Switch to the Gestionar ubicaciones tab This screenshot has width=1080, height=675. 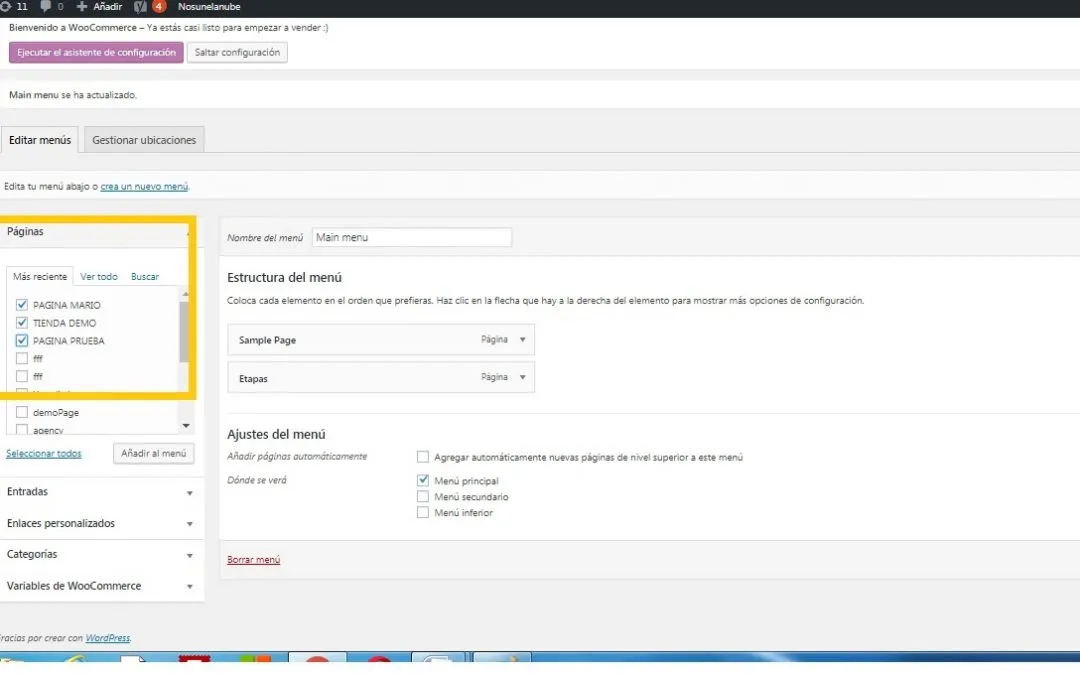tap(144, 140)
